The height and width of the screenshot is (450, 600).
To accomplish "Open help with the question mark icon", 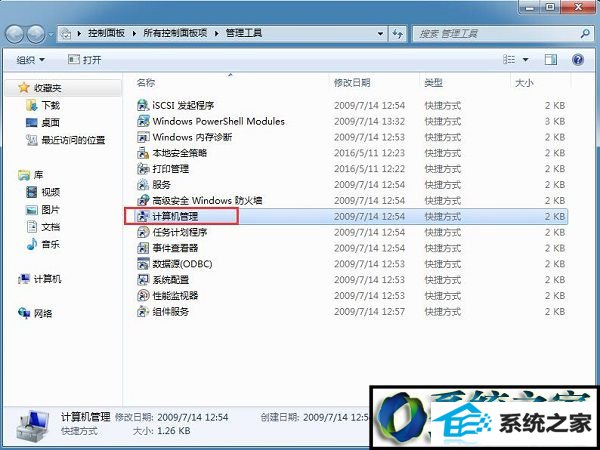I will pyautogui.click(x=578, y=60).
